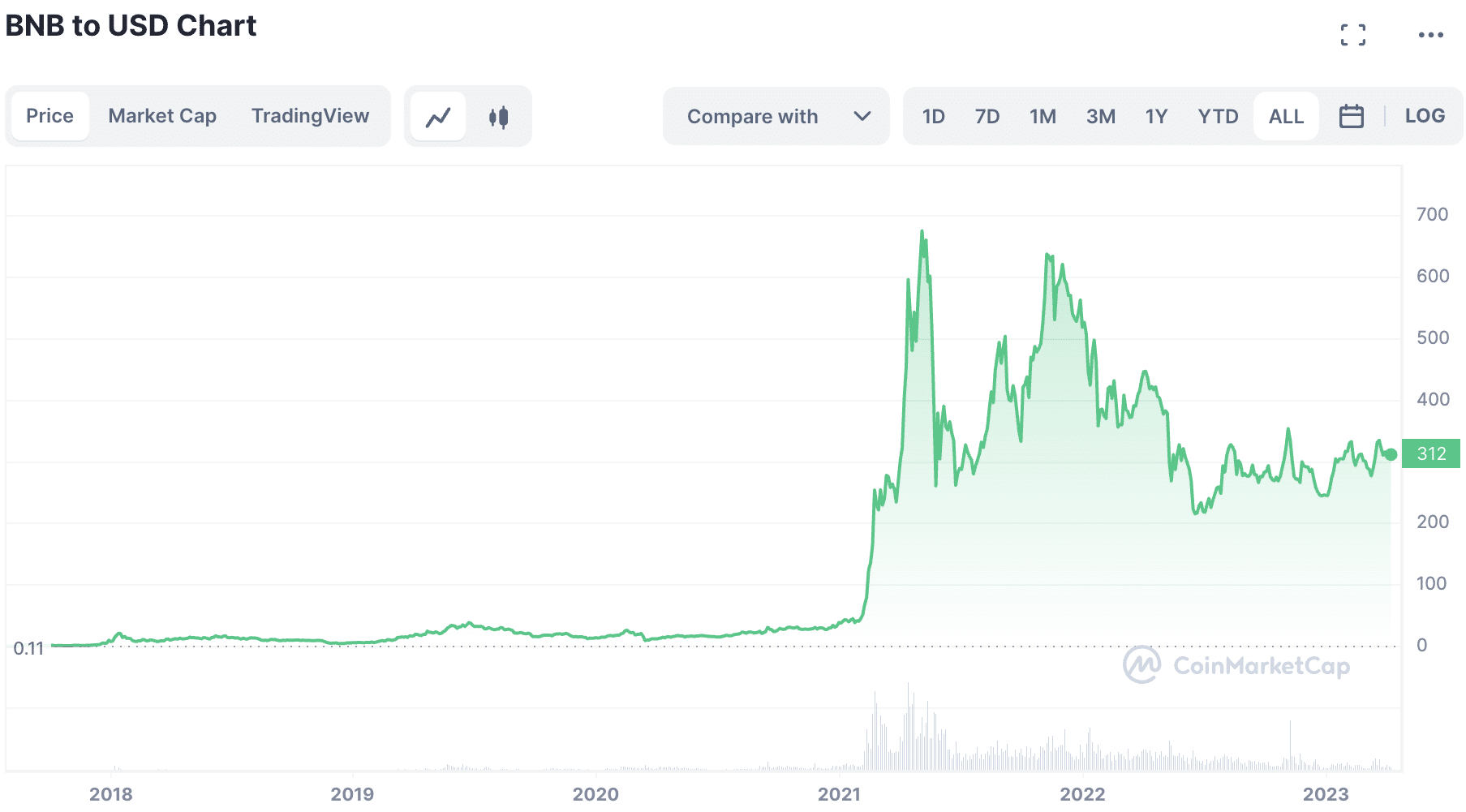Click the 100 y-axis label
The height and width of the screenshot is (812, 1466).
[x=1431, y=583]
